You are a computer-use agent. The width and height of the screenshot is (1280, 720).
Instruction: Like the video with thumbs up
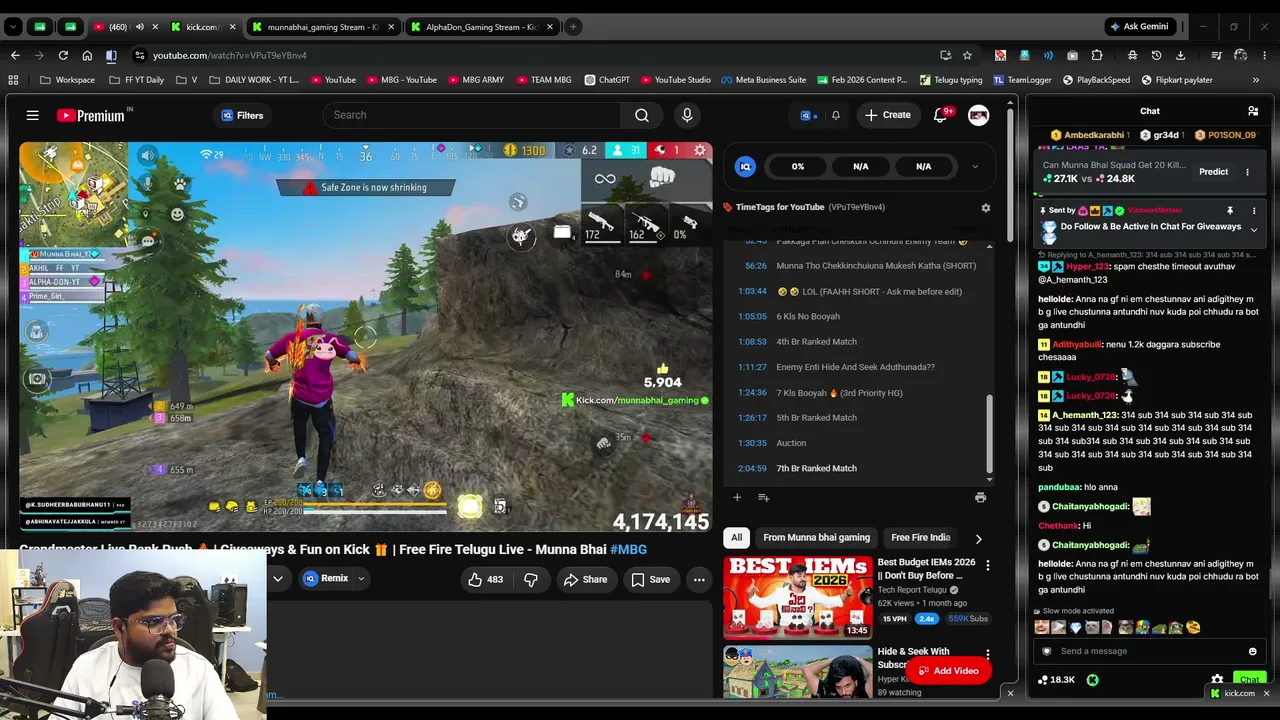[x=486, y=579]
